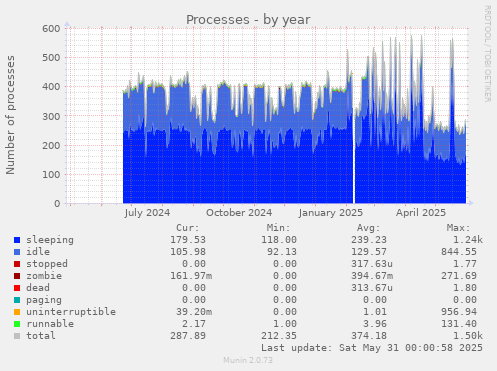
Task: Click the green runnable legend swatch
Action: pyautogui.click(x=17, y=324)
